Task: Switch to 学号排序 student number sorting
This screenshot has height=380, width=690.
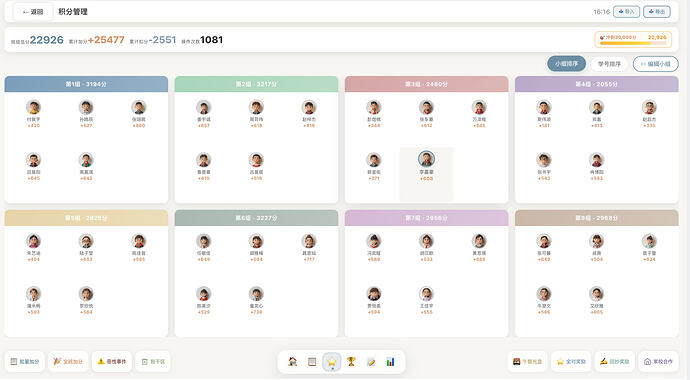Action: [x=609, y=64]
